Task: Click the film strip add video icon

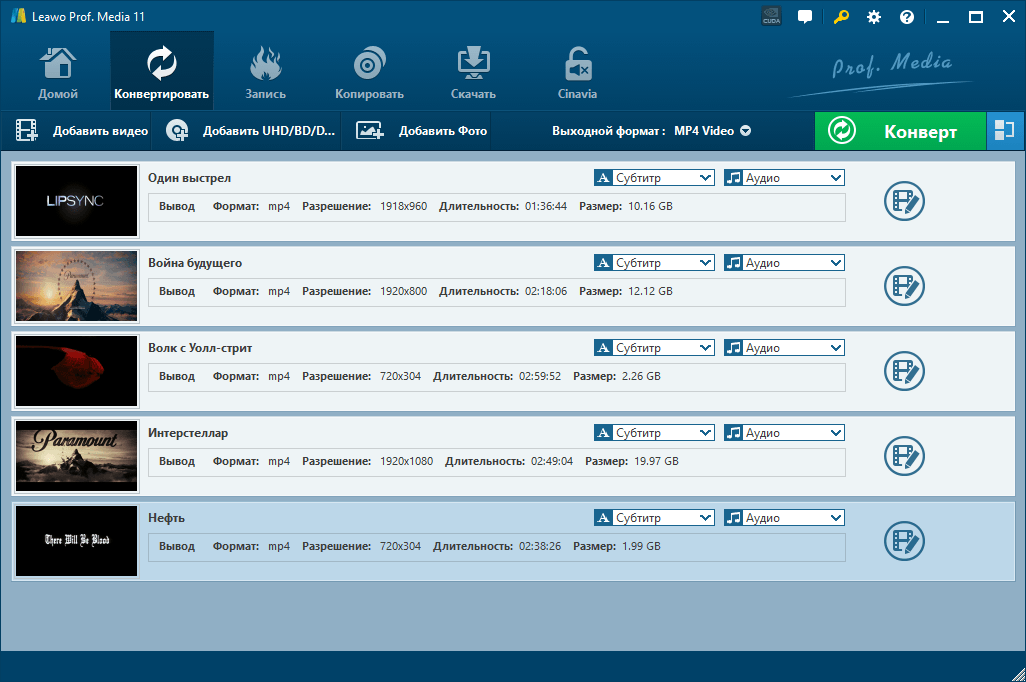Action: click(x=27, y=131)
